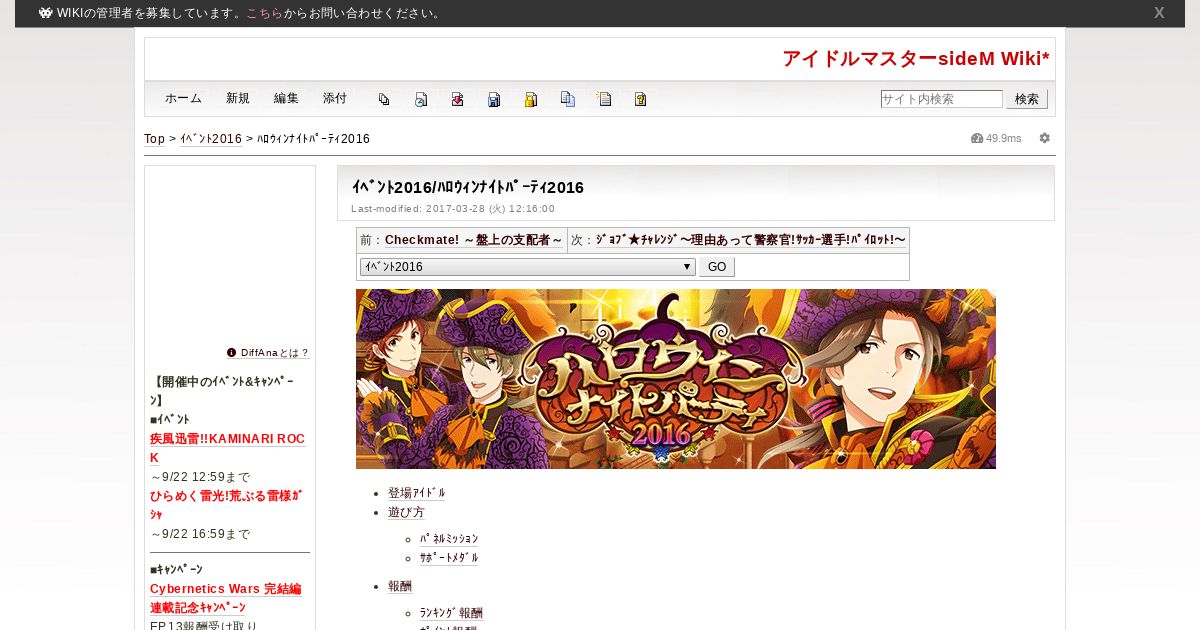Image resolution: width=1200 pixels, height=630 pixels.
Task: Click the GO button
Action: pos(717,267)
